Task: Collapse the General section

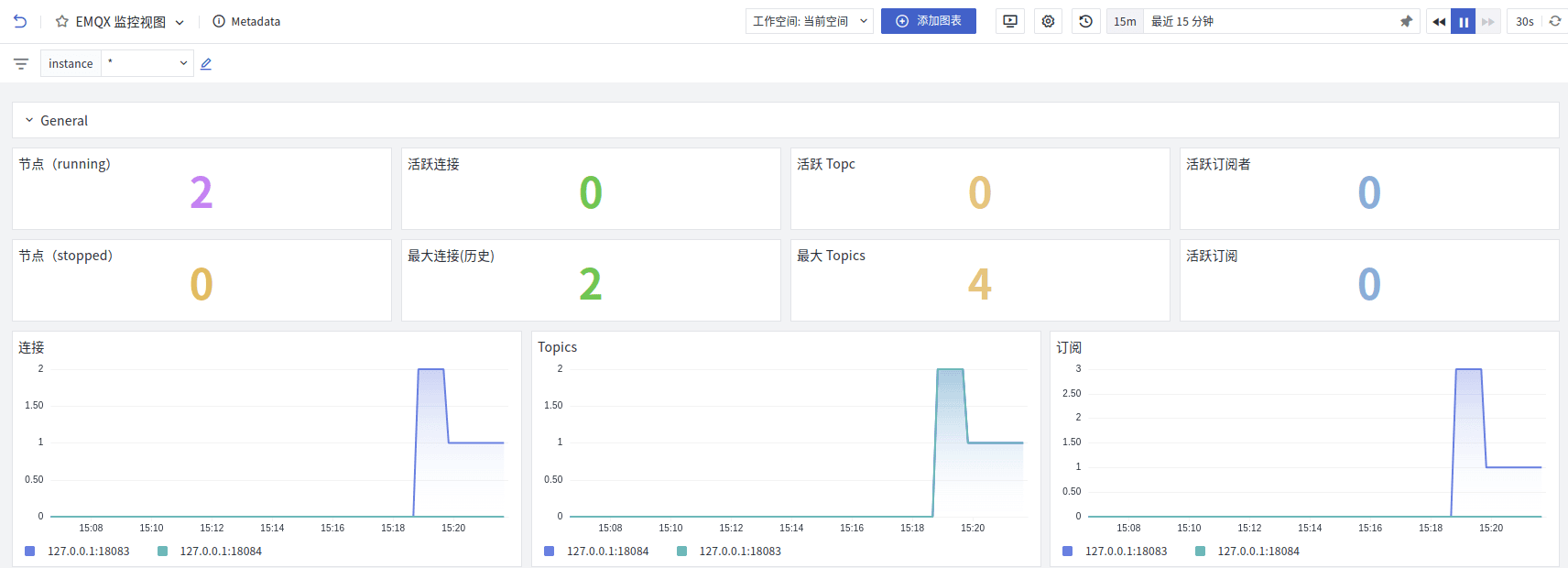Action: (x=29, y=120)
